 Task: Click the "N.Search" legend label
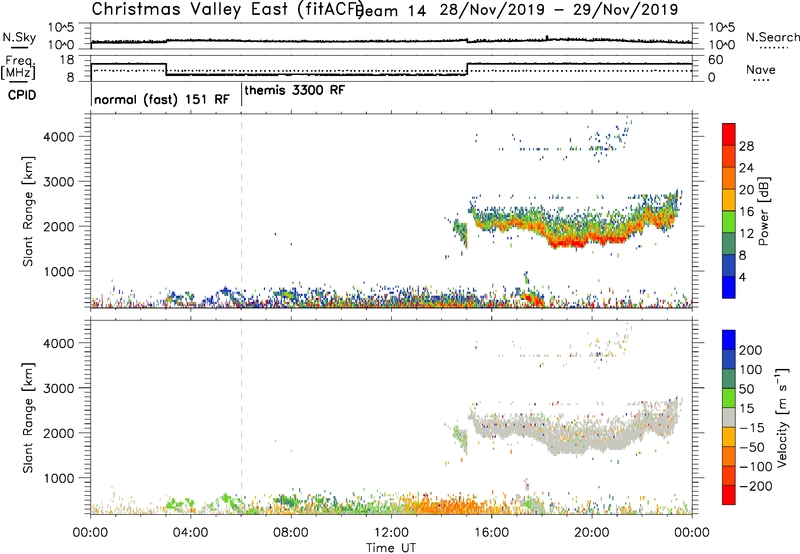click(x=772, y=37)
